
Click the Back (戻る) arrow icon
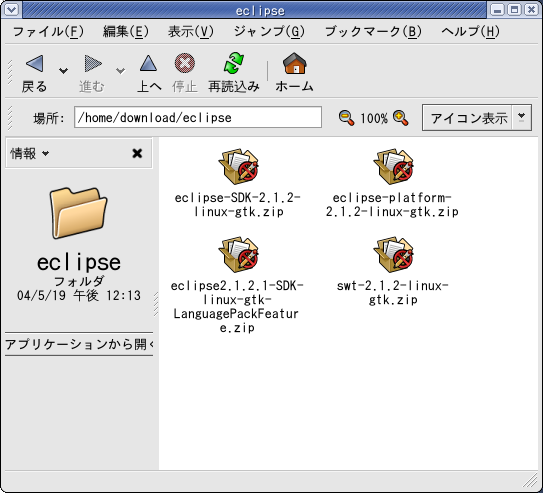coord(35,64)
